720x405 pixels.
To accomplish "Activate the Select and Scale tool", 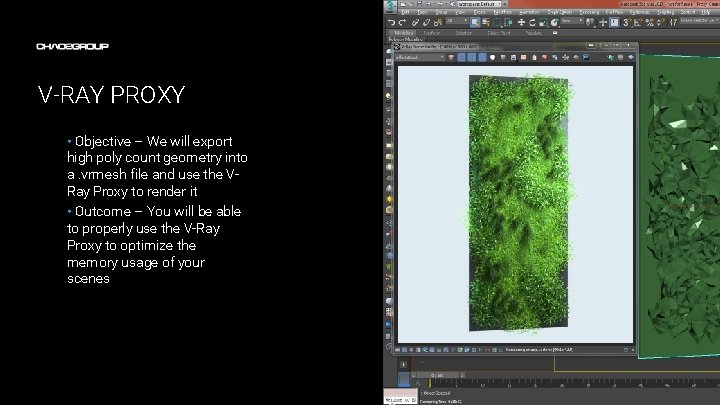I will pos(543,22).
